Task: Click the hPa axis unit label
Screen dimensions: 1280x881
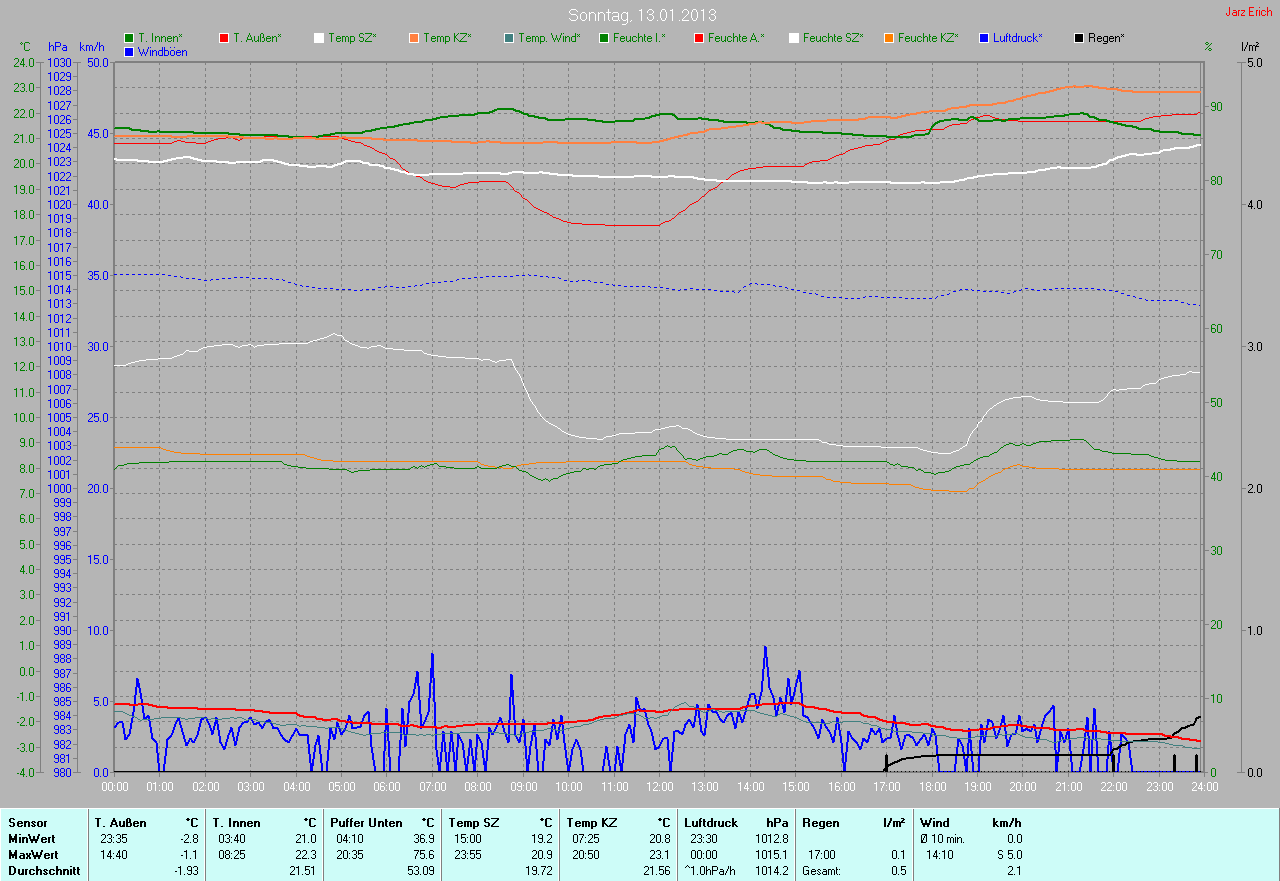Action: click(57, 47)
